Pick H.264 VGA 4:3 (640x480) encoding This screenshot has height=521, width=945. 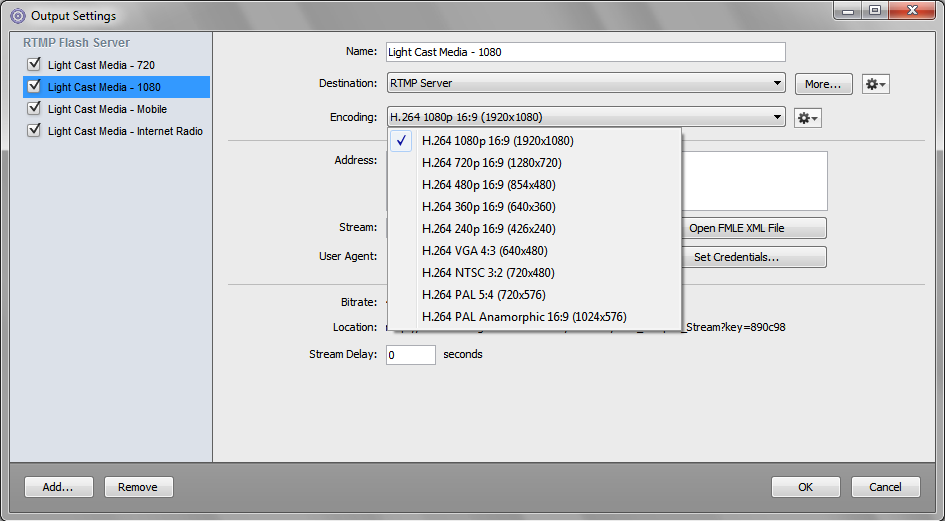tap(484, 251)
